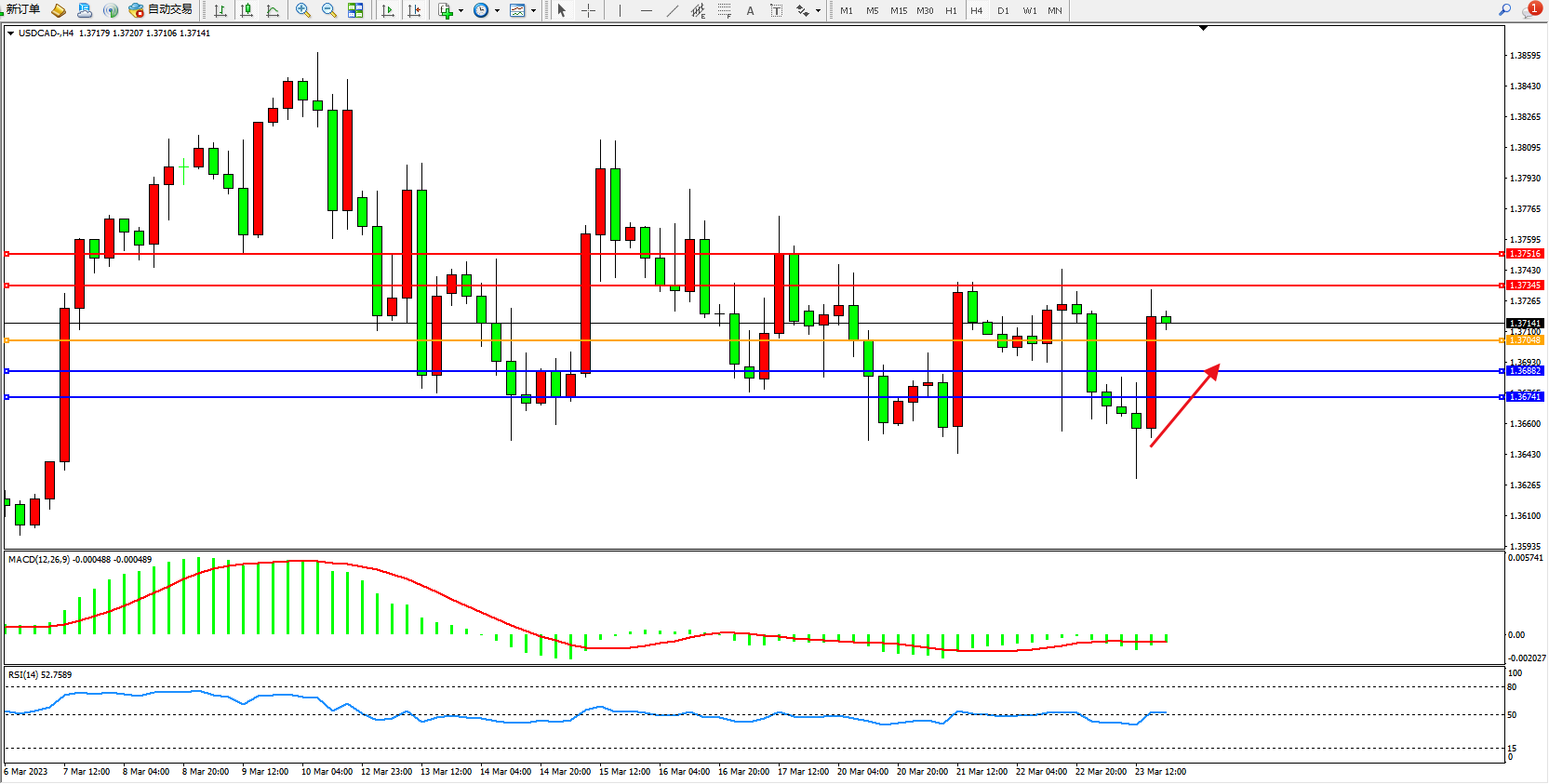Click the 新订单 new order button

22,9
